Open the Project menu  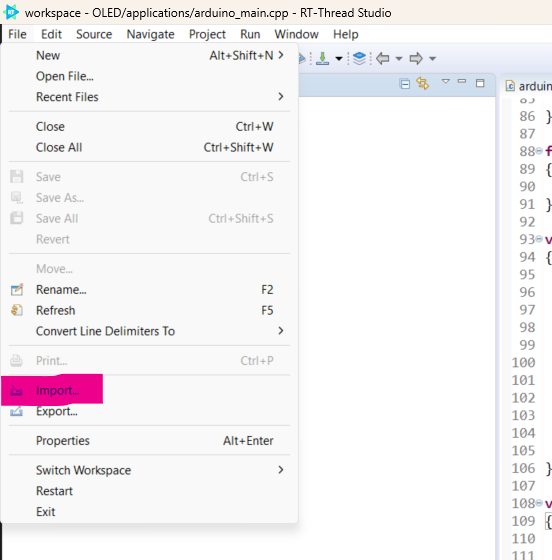[207, 34]
